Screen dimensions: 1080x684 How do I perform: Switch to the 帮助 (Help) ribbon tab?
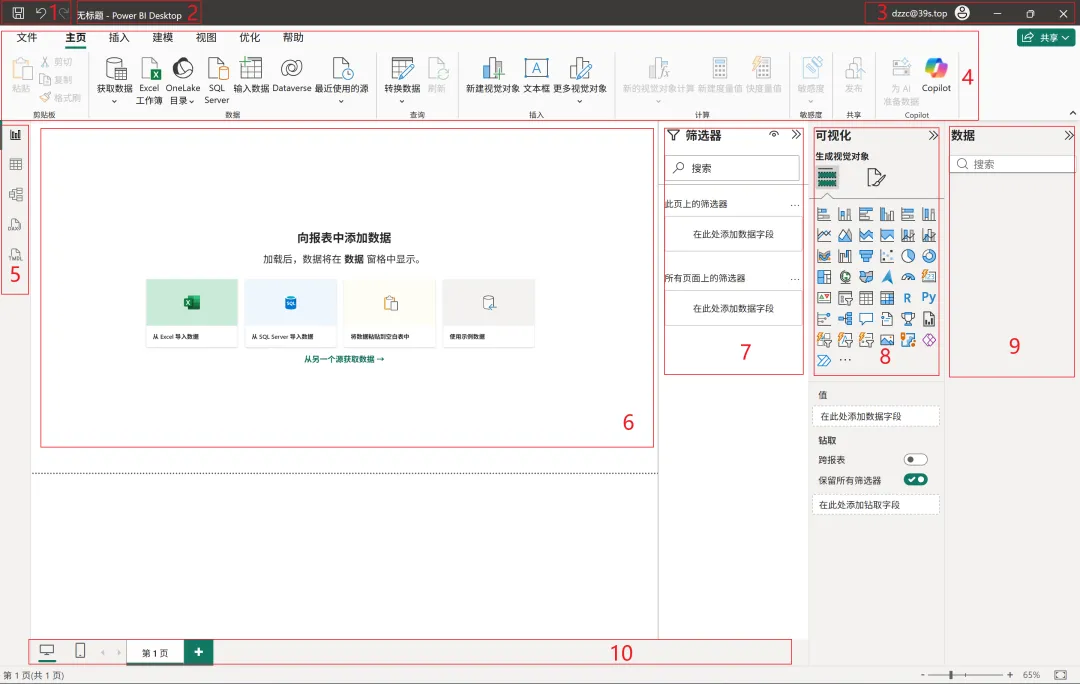tap(293, 37)
